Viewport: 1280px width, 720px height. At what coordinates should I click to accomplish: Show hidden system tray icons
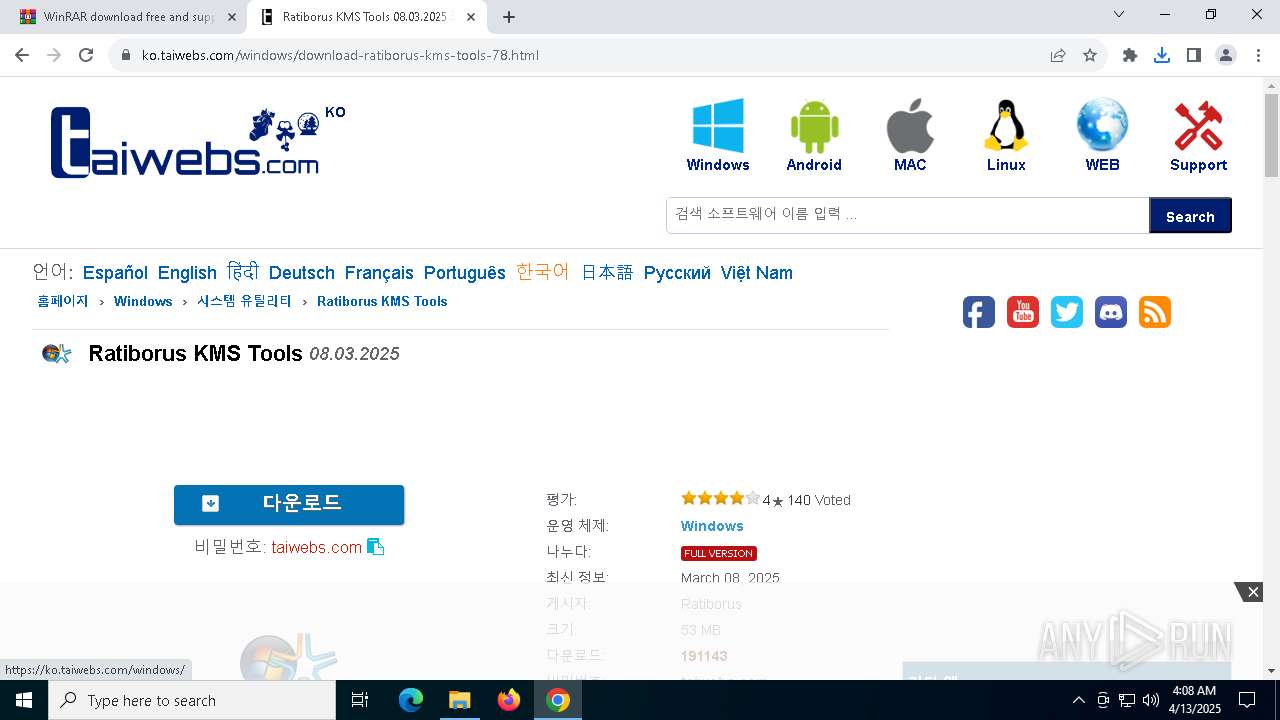pyautogui.click(x=1078, y=700)
